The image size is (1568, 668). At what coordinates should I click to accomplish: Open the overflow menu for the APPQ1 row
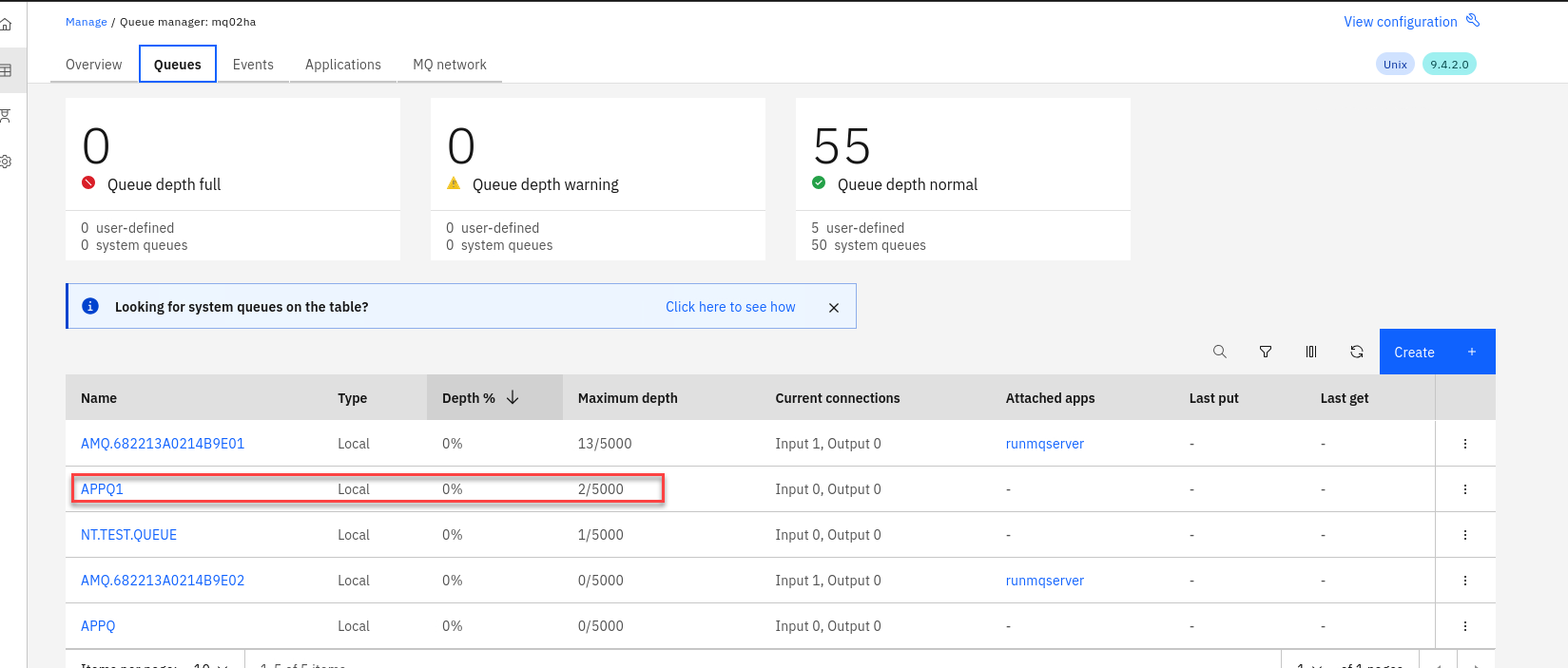coord(1465,489)
